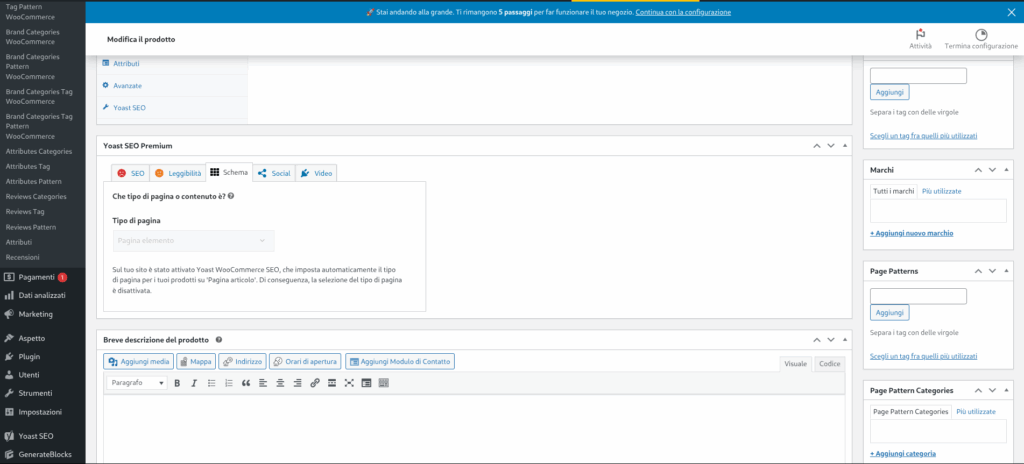Image resolution: width=1024 pixels, height=464 pixels.
Task: Align text left in editor
Action: 263,384
